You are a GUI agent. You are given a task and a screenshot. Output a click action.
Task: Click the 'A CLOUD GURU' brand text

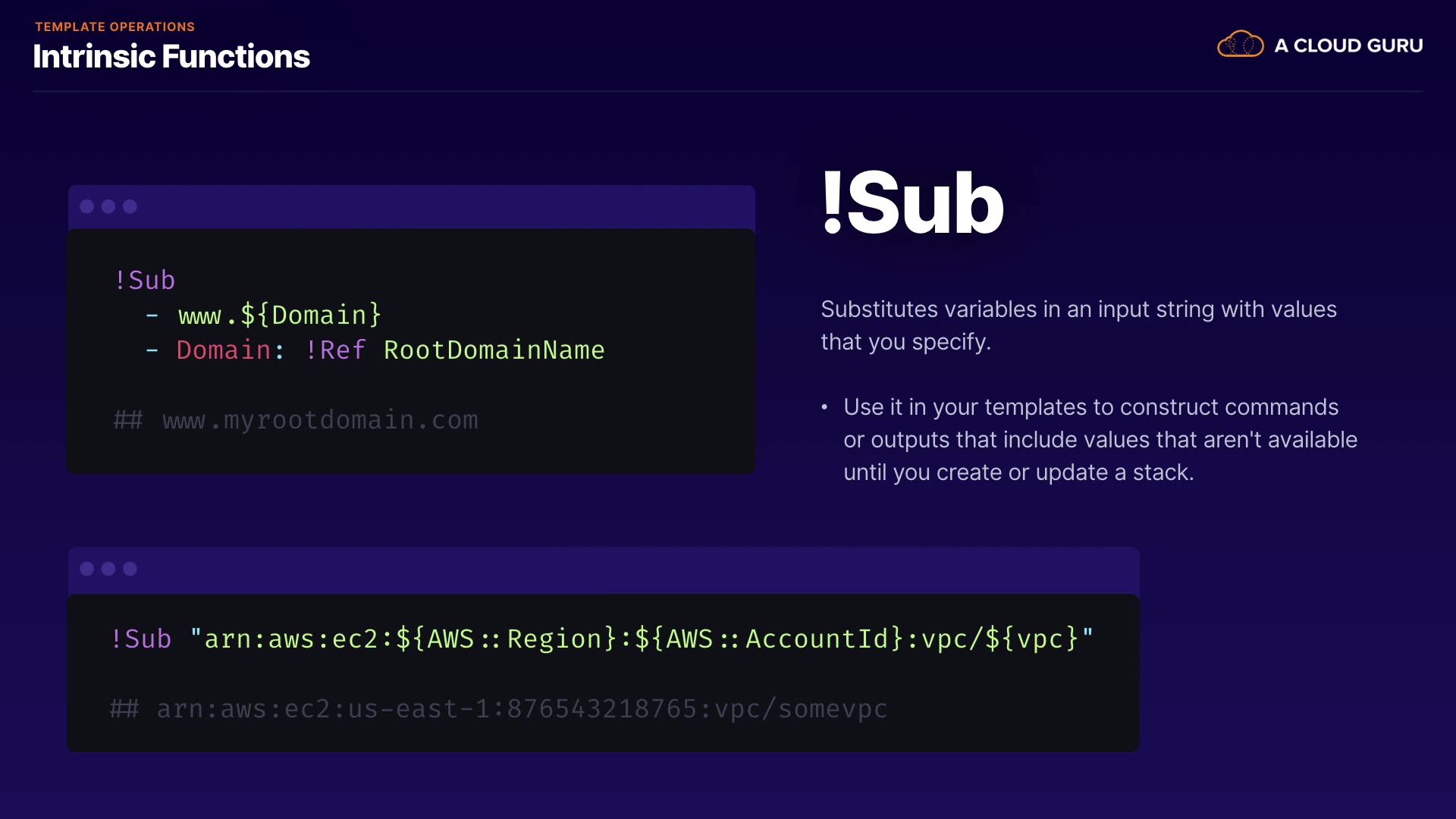pos(1348,45)
